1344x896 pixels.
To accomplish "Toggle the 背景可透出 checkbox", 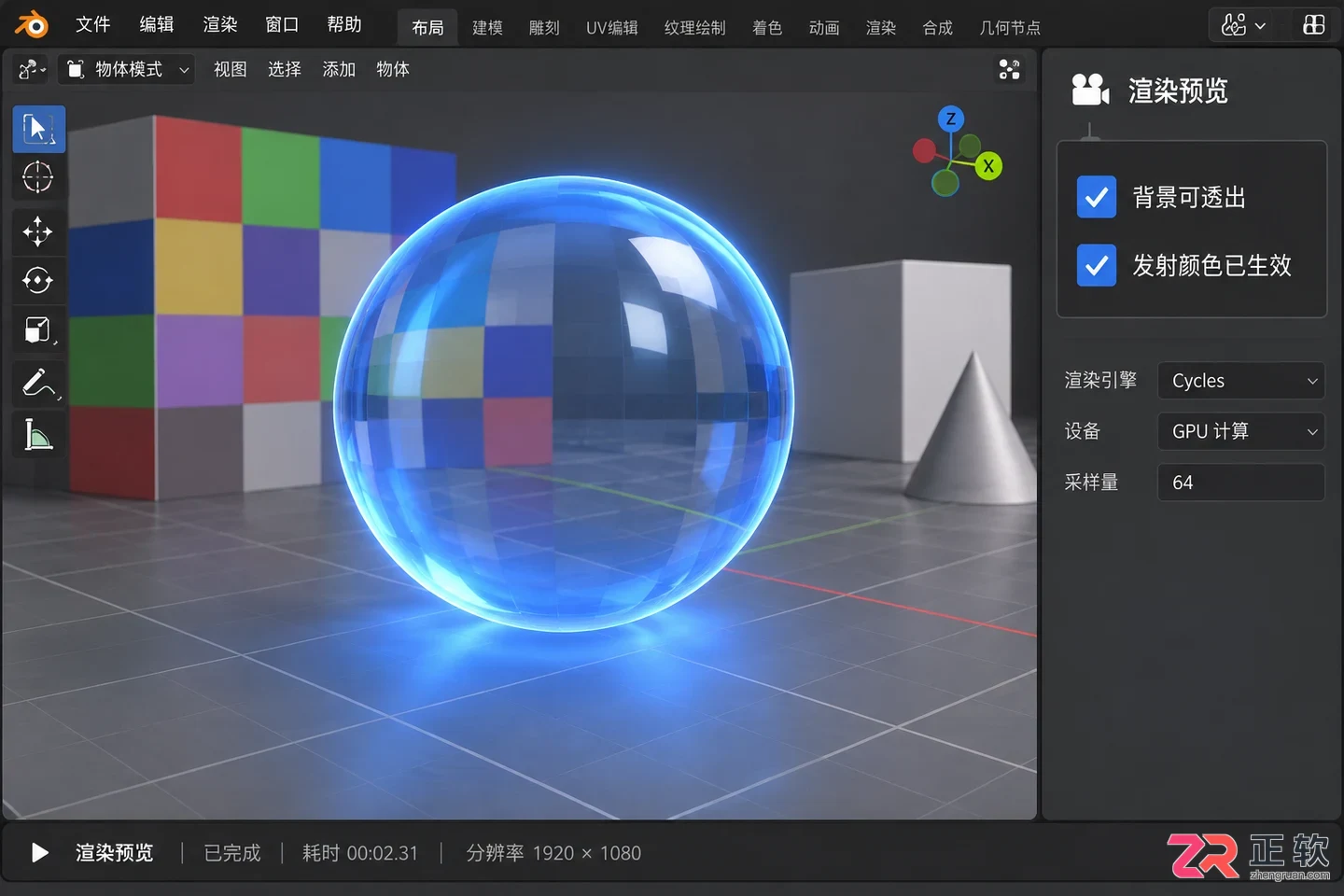I will 1097,197.
